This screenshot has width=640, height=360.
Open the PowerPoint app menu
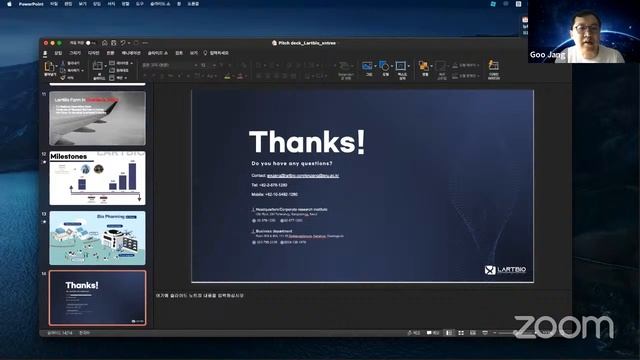tap(31, 4)
